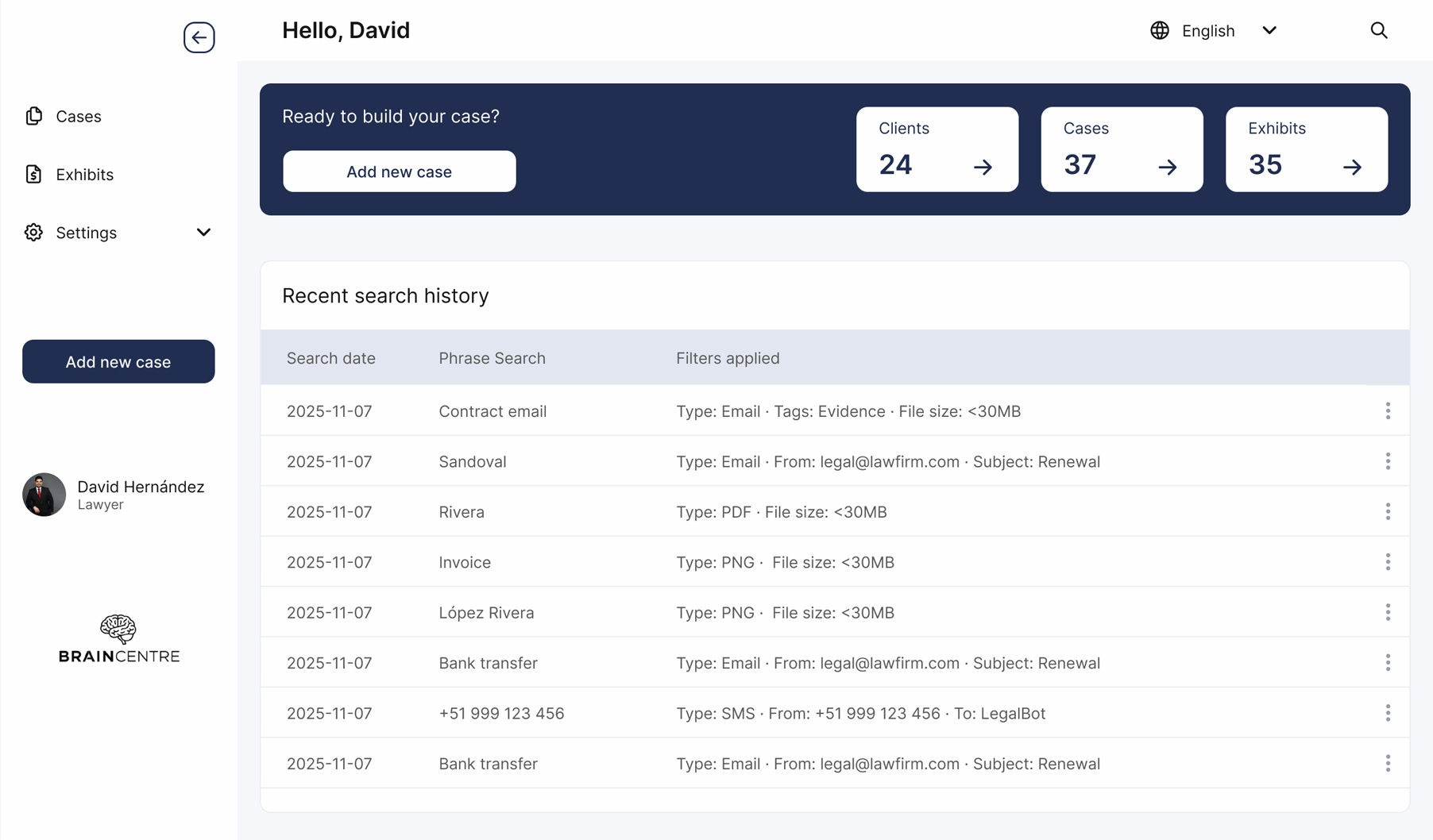Open options menu for López Rivera row
1433x840 pixels.
pos(1388,612)
